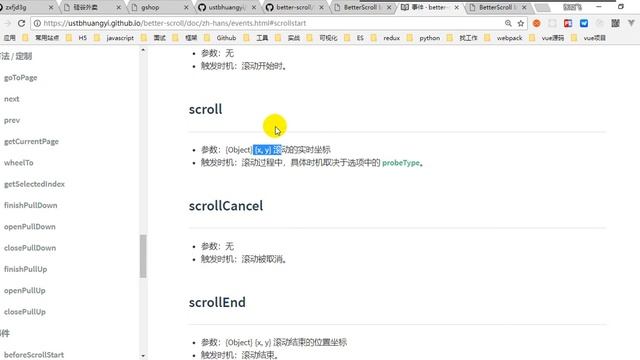Open closePullDown sidebar entry
Image resolution: width=640 pixels, height=360 pixels.
[30, 248]
